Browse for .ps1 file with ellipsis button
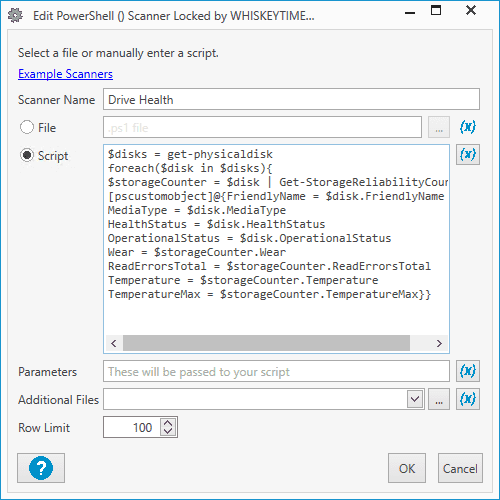The width and height of the screenshot is (500, 500). (x=439, y=127)
